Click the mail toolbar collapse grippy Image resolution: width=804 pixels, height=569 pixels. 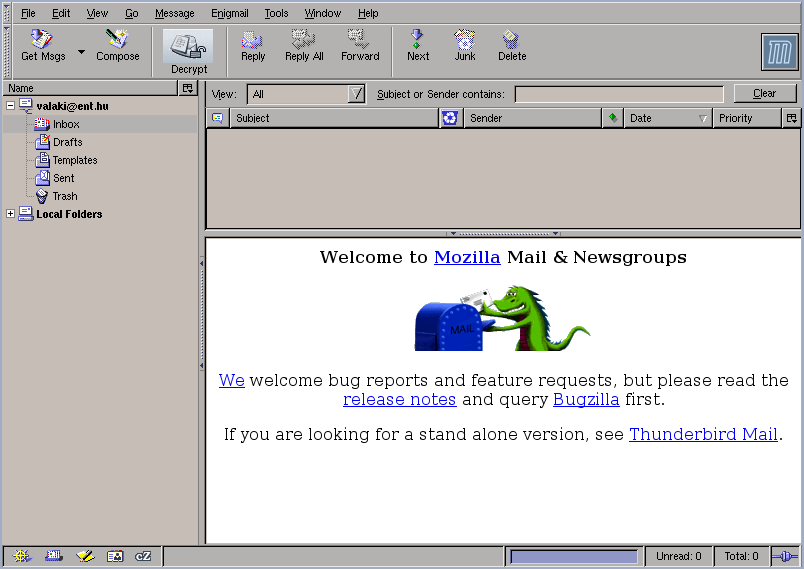tap(7, 52)
